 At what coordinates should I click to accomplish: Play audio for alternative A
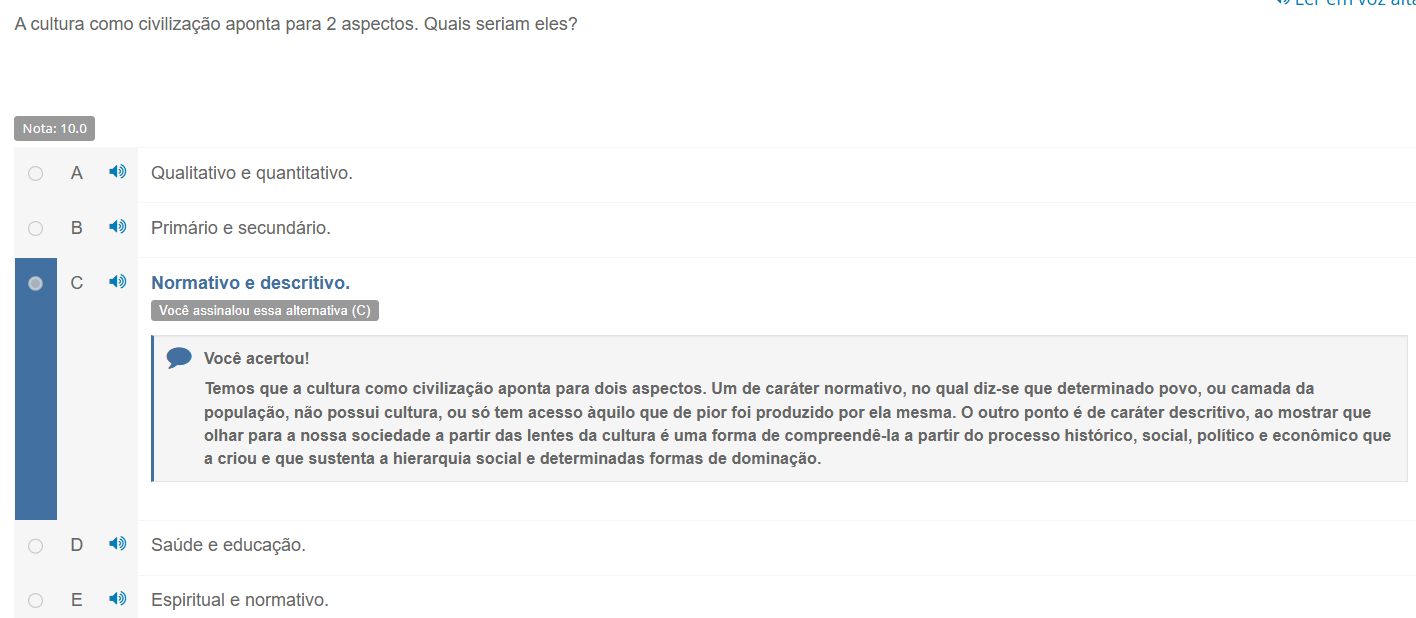[118, 172]
